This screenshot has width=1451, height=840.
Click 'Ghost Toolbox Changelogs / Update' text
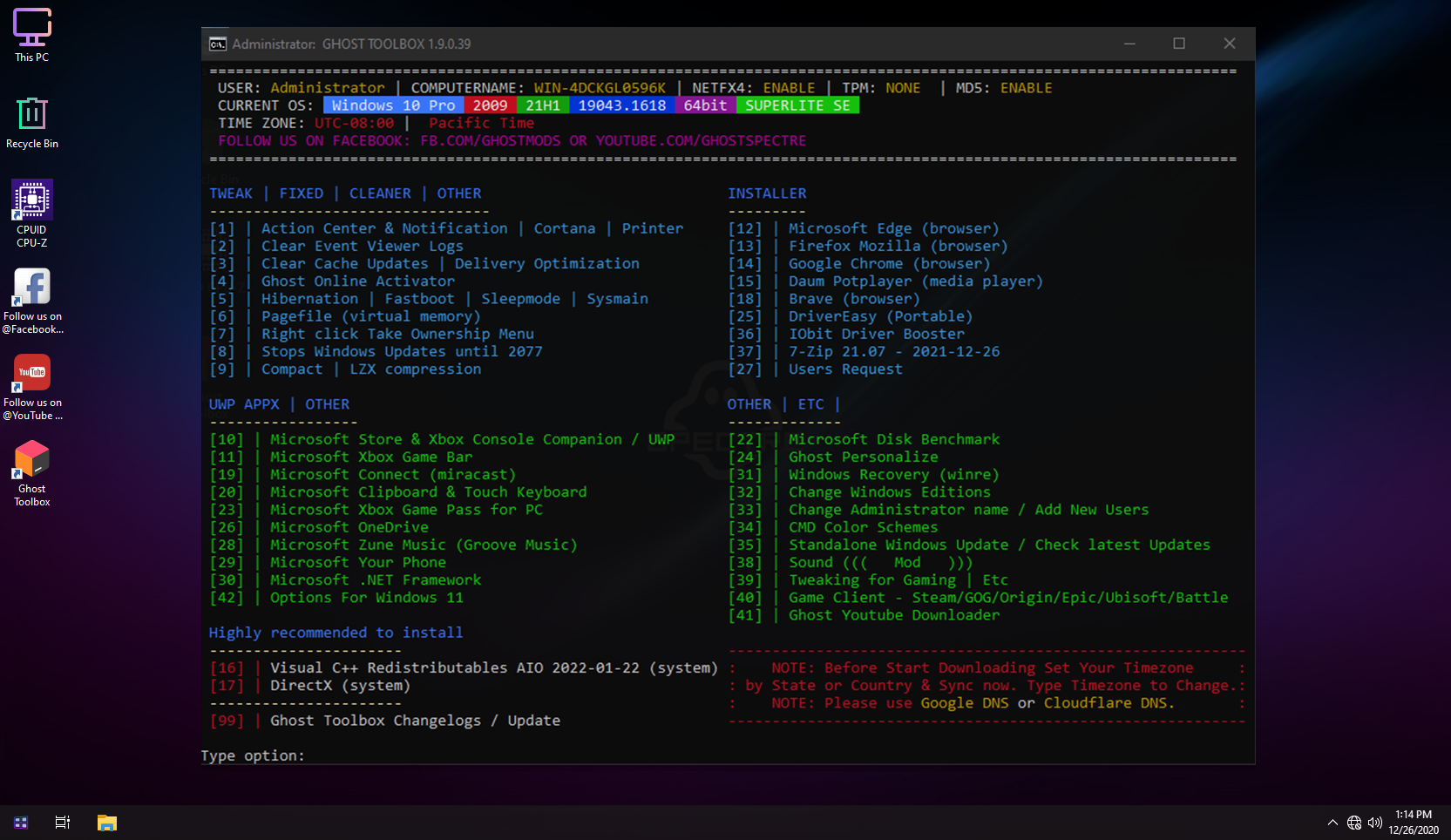point(415,721)
